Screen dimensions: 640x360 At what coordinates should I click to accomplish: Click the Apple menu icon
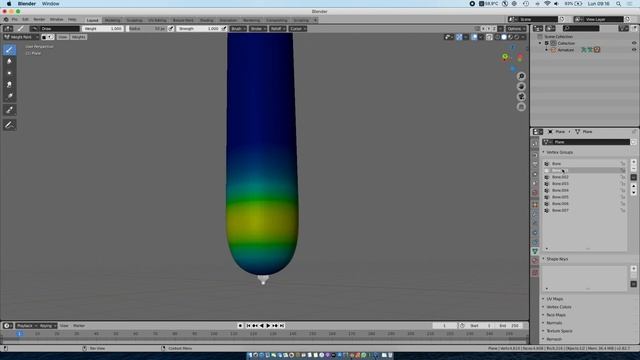9,4
